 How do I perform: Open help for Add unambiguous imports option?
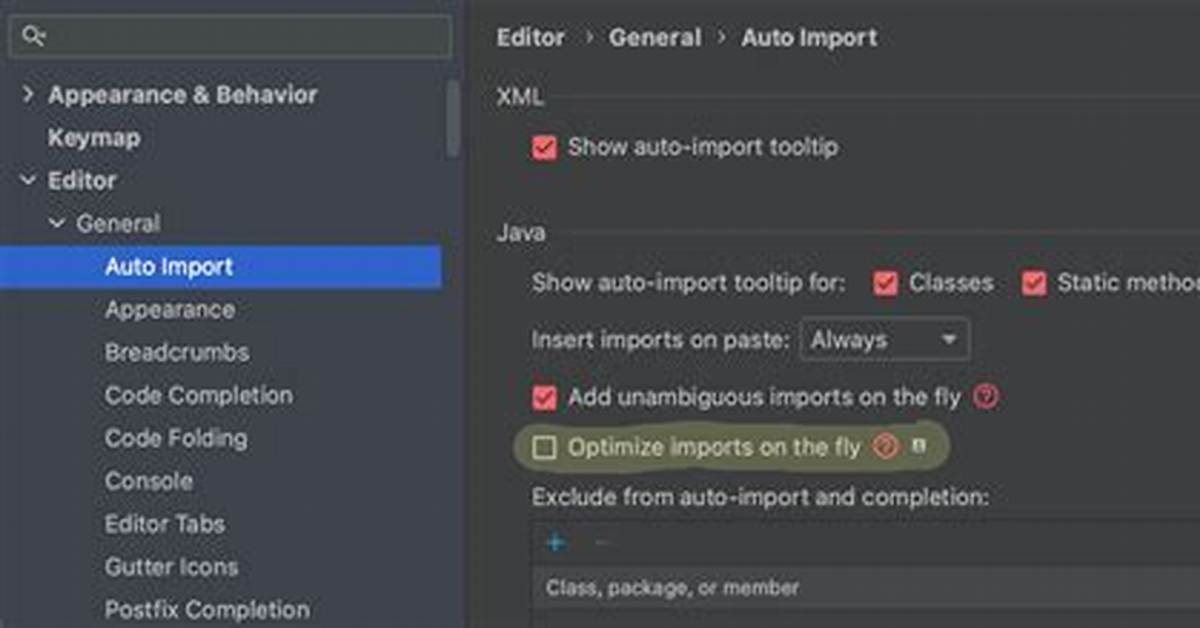pyautogui.click(x=985, y=397)
